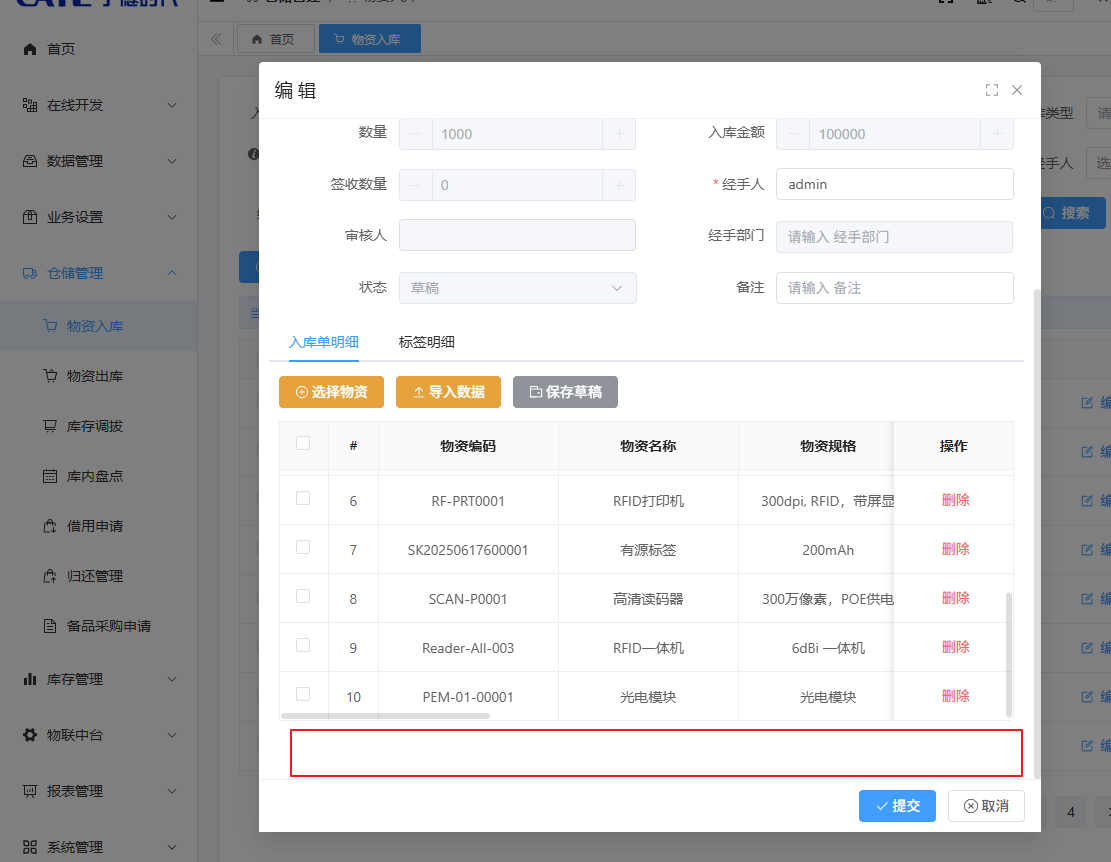Expand the 在线开发 sidebar menu
This screenshot has width=1111, height=862.
tap(100, 105)
